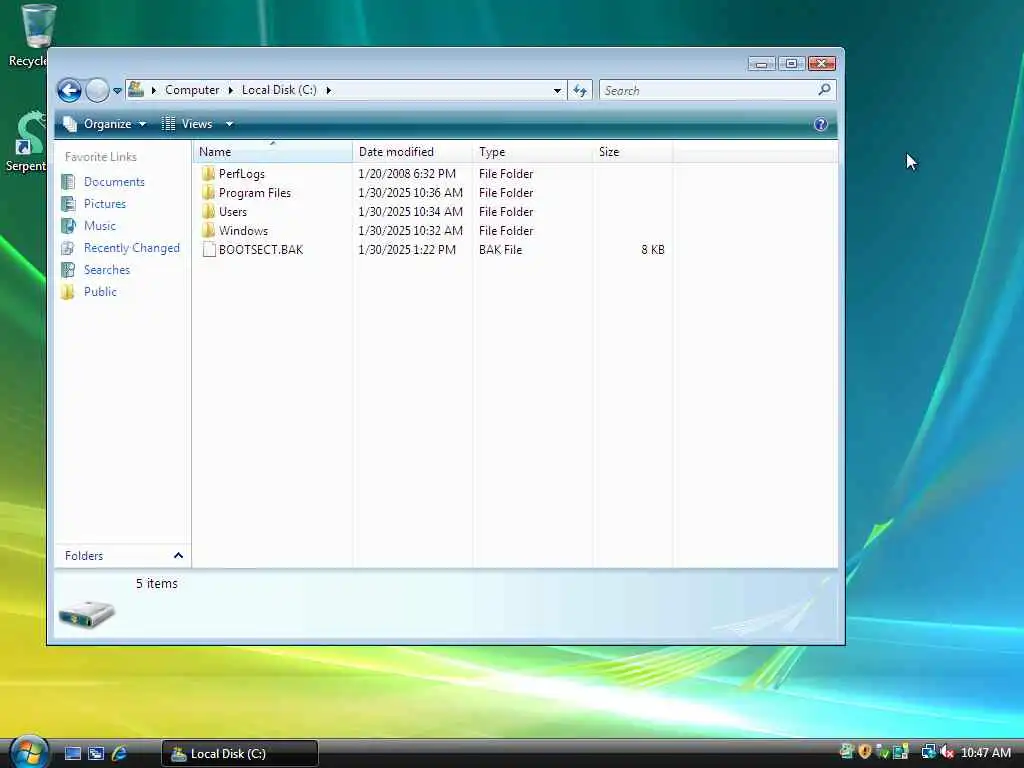Click the Recently Changed icon

click(x=69, y=248)
